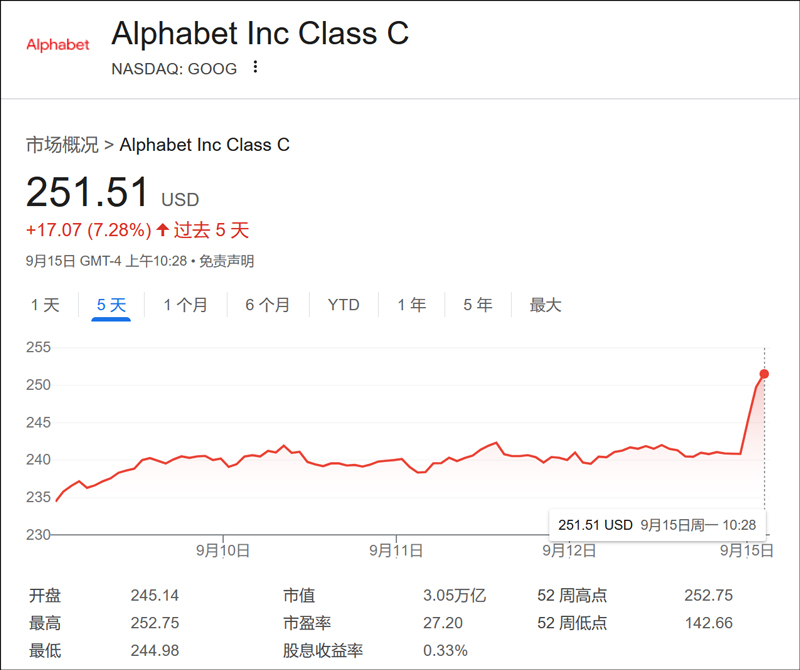Select the 1 年 time range
This screenshot has width=800, height=670.
[x=411, y=305]
